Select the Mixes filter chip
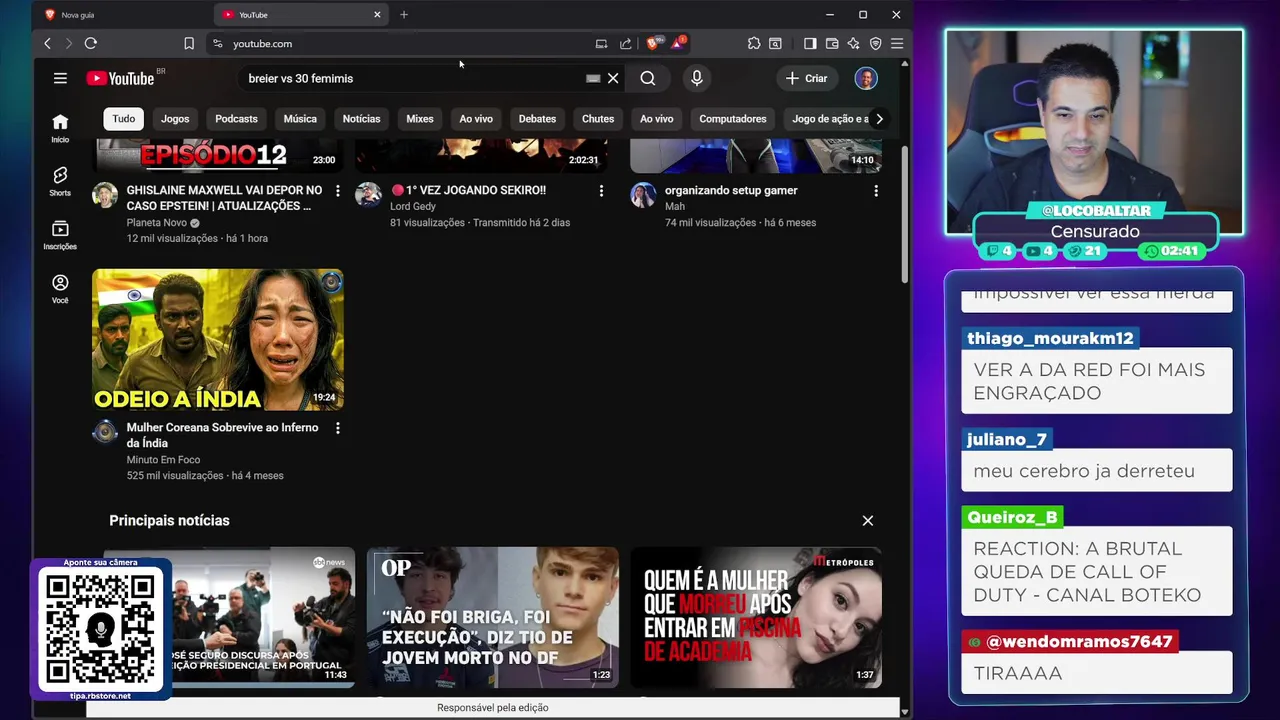This screenshot has height=720, width=1280. tap(420, 118)
